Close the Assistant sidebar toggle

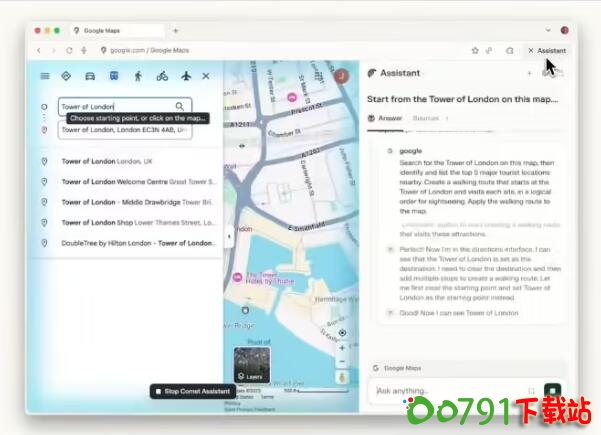(547, 51)
